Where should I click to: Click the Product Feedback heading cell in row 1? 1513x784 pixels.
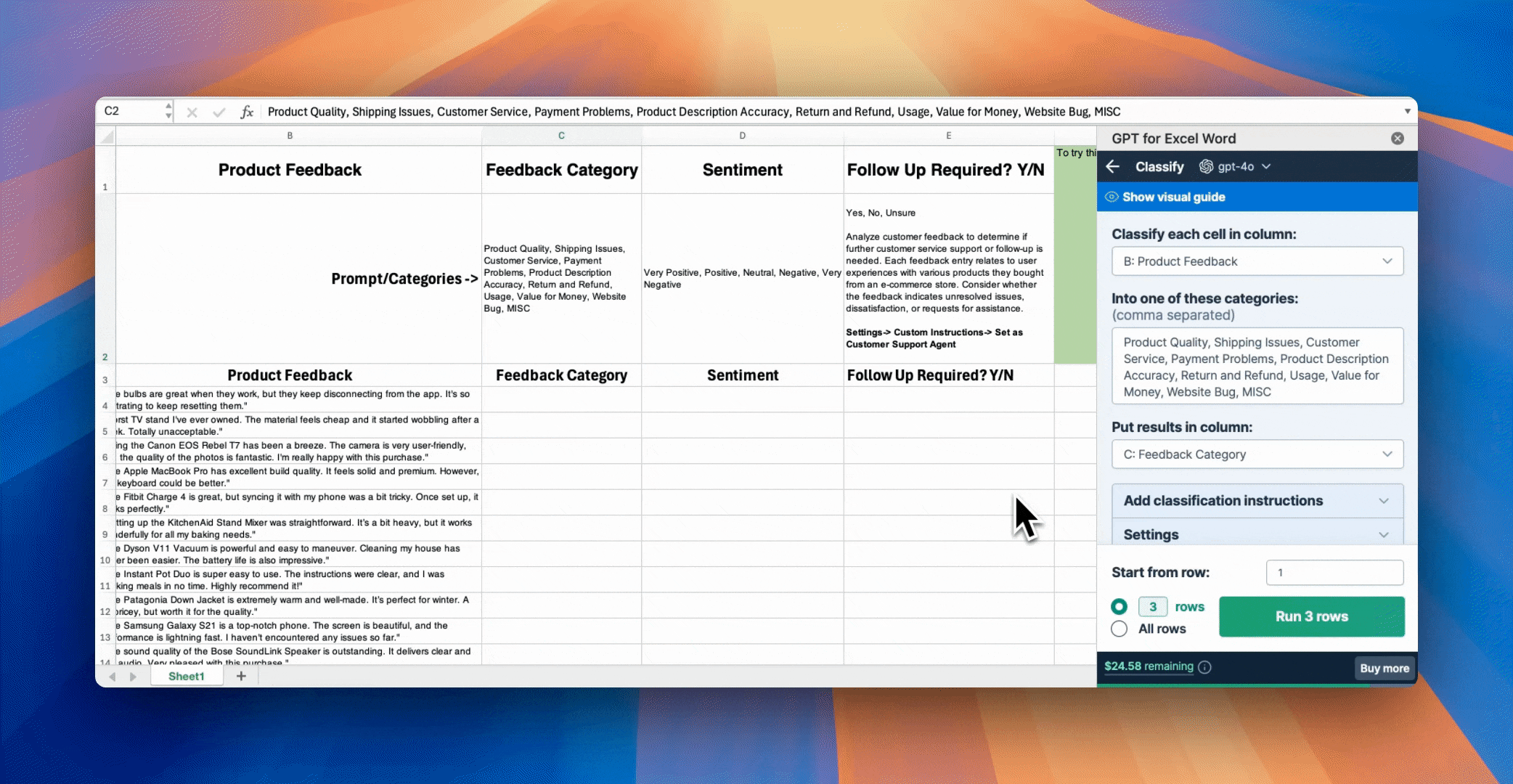point(298,170)
